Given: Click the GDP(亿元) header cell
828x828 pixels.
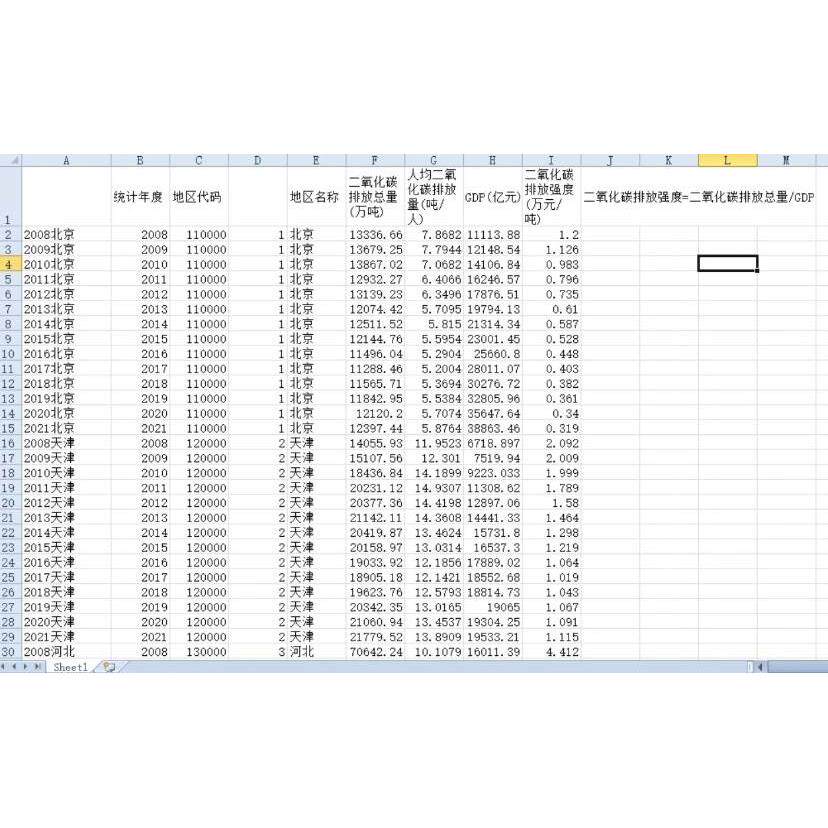Looking at the screenshot, I should click(492, 196).
